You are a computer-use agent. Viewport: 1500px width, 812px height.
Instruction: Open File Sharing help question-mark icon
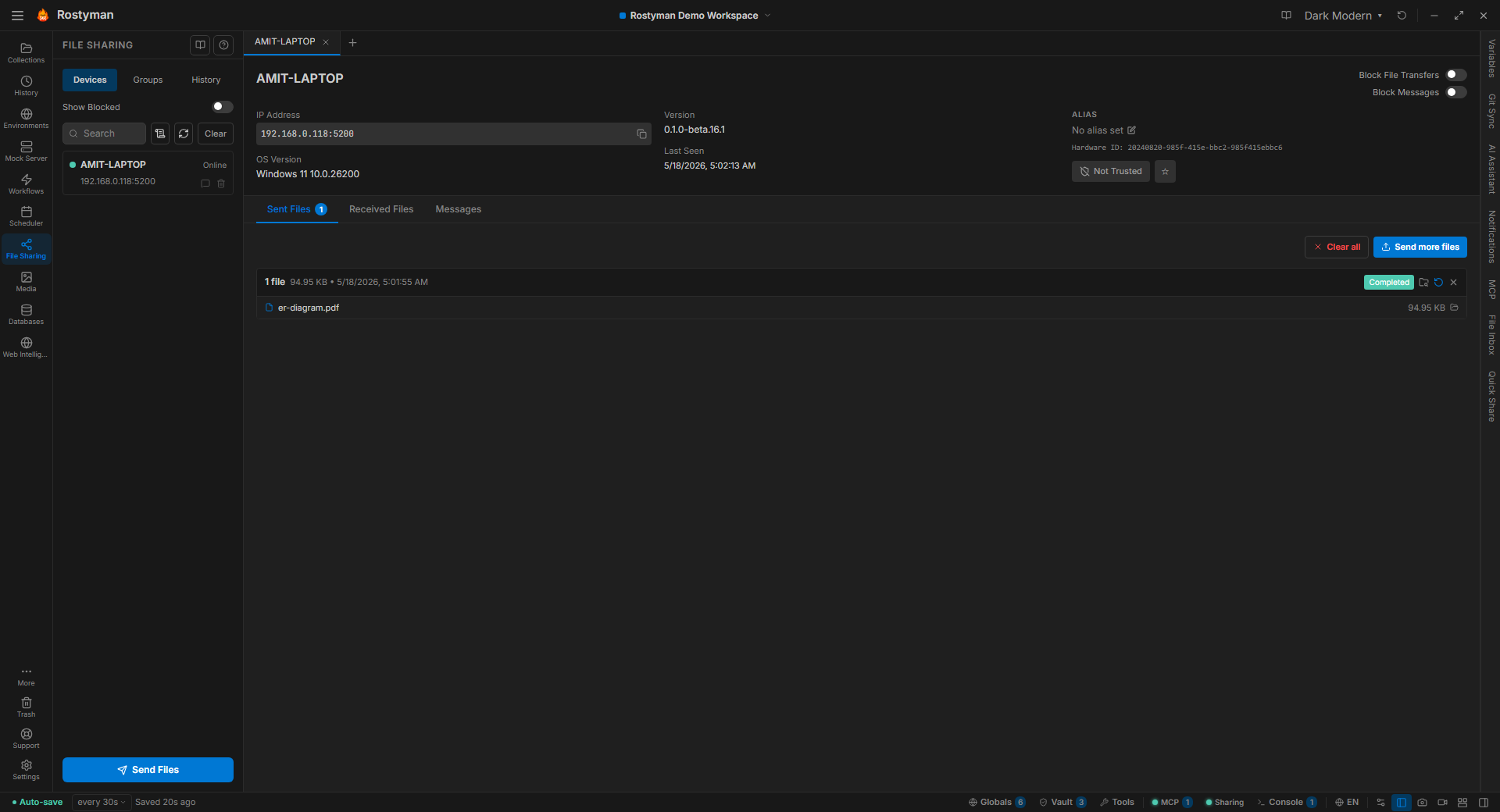(x=223, y=45)
